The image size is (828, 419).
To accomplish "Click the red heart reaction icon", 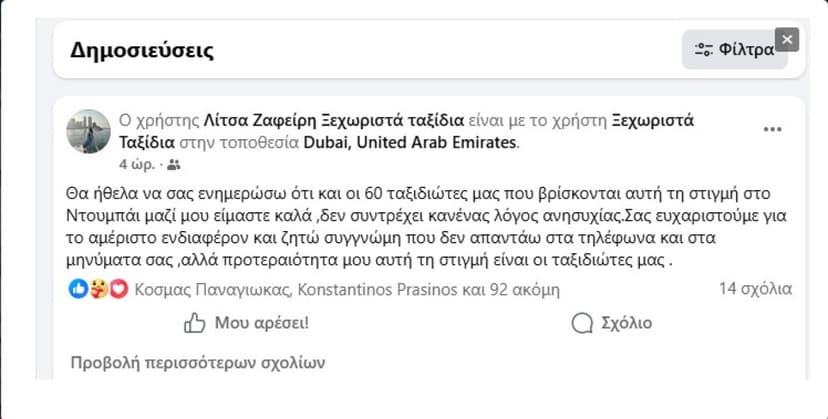I will pos(119,289).
